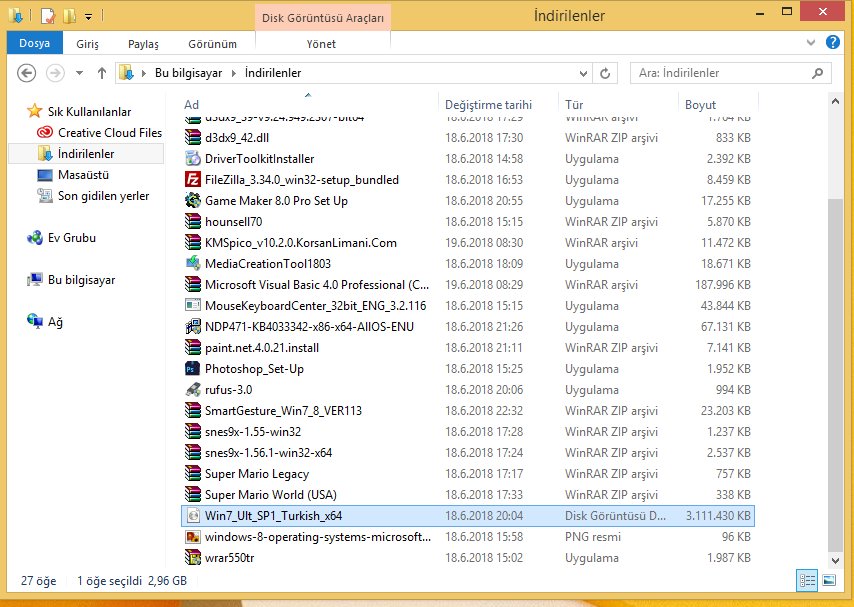The height and width of the screenshot is (607, 854).
Task: Switch to large thumbnails view button
Action: click(x=829, y=580)
